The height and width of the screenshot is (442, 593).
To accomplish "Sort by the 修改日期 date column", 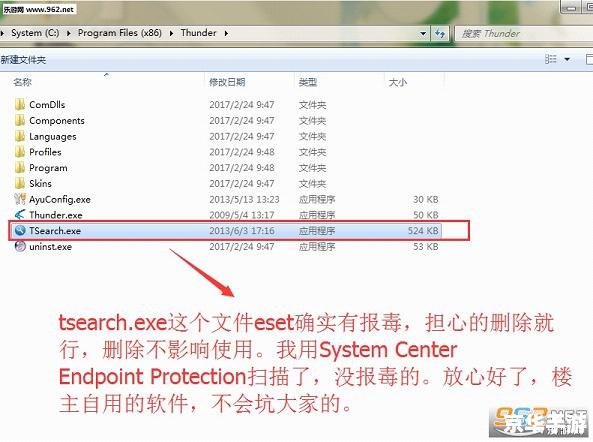I will click(227, 82).
